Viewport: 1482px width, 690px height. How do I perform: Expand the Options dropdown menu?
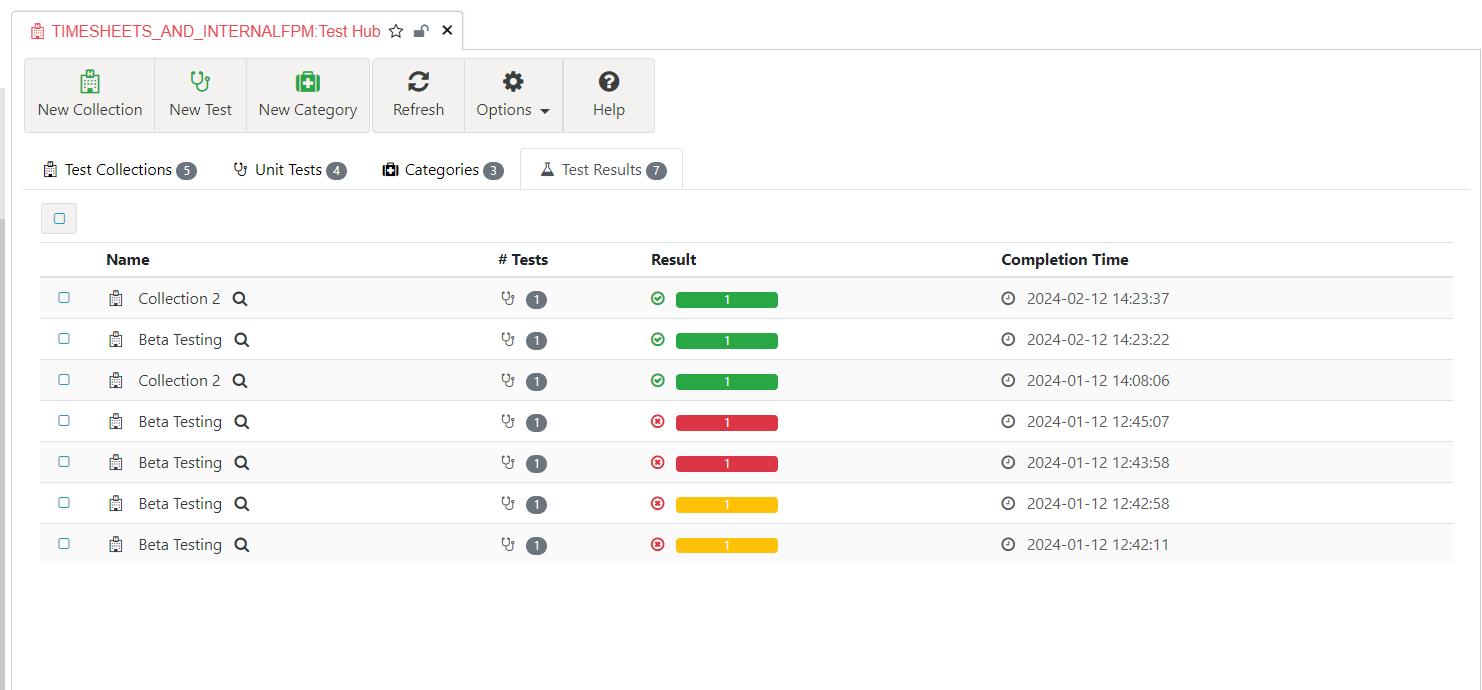point(513,95)
